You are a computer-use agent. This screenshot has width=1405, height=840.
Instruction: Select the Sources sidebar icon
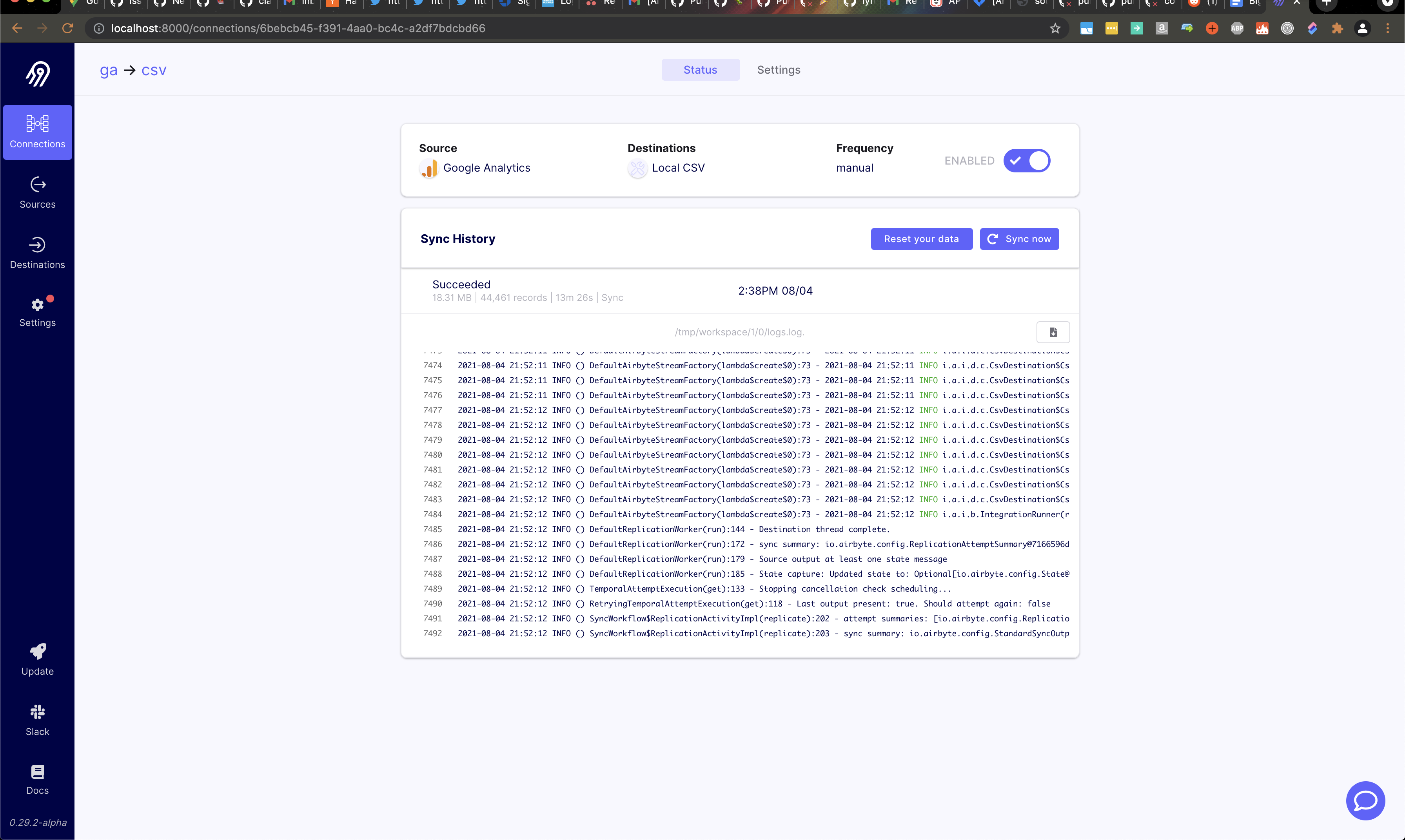(37, 192)
